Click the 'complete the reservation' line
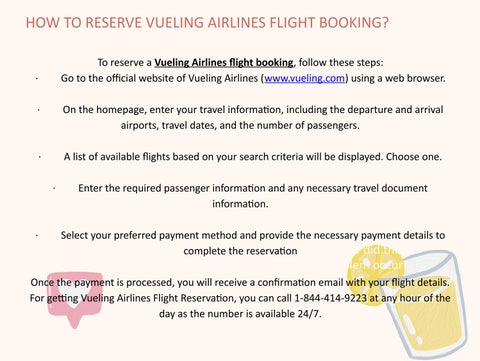This screenshot has height=361, width=480. coord(240,251)
